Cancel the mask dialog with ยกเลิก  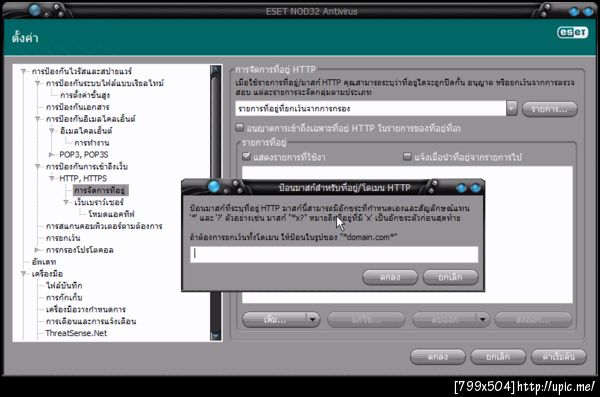pos(450,277)
